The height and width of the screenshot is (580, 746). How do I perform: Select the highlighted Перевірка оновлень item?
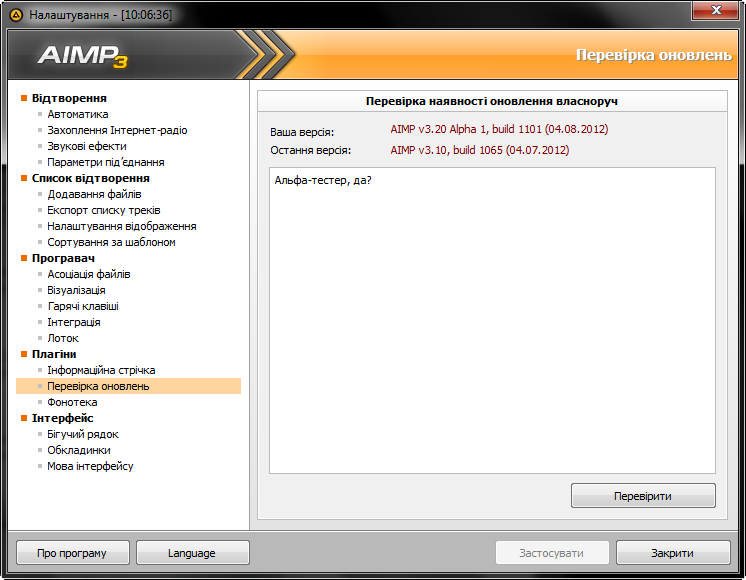click(128, 386)
